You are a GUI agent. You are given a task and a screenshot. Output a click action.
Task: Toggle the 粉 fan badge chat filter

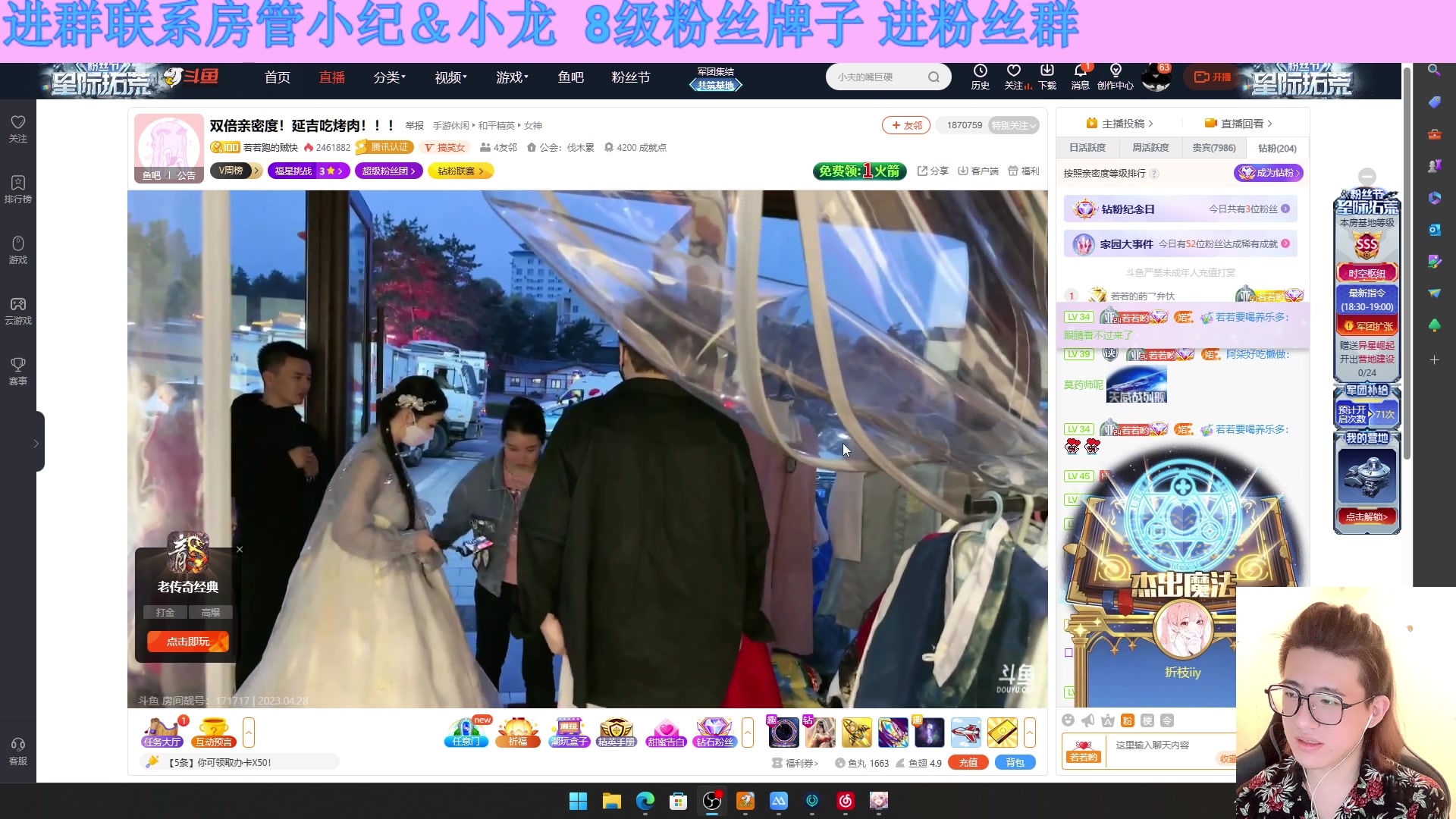click(1127, 720)
